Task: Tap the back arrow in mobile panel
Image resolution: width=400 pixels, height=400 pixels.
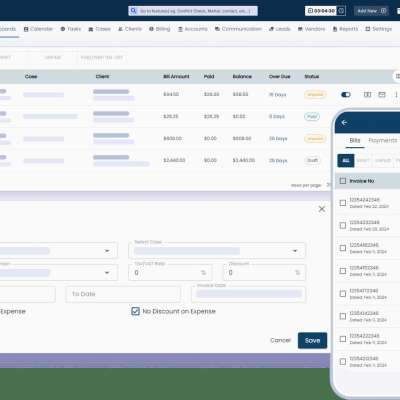Action: [x=344, y=123]
